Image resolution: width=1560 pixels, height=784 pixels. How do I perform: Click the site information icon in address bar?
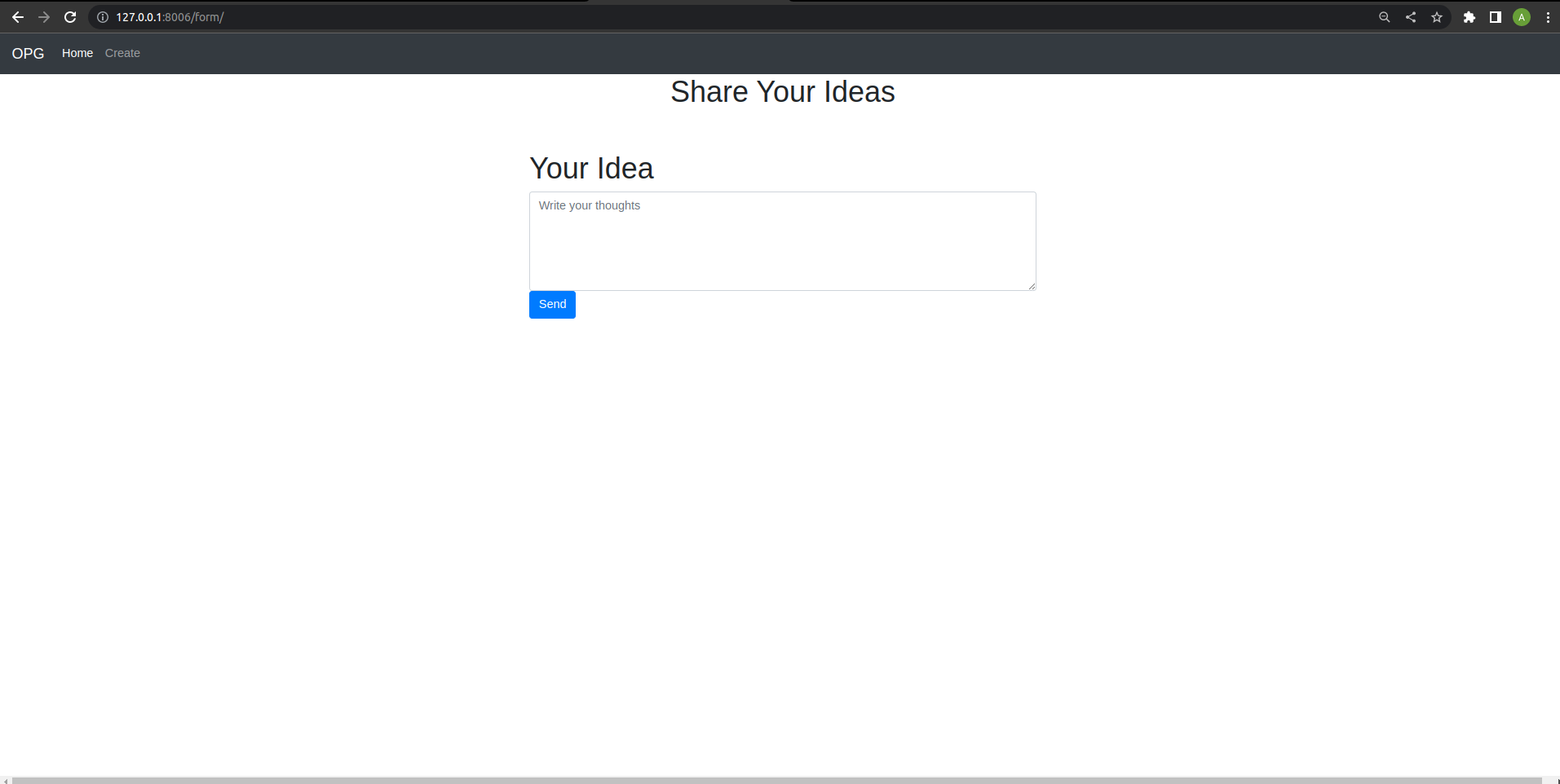tap(102, 16)
